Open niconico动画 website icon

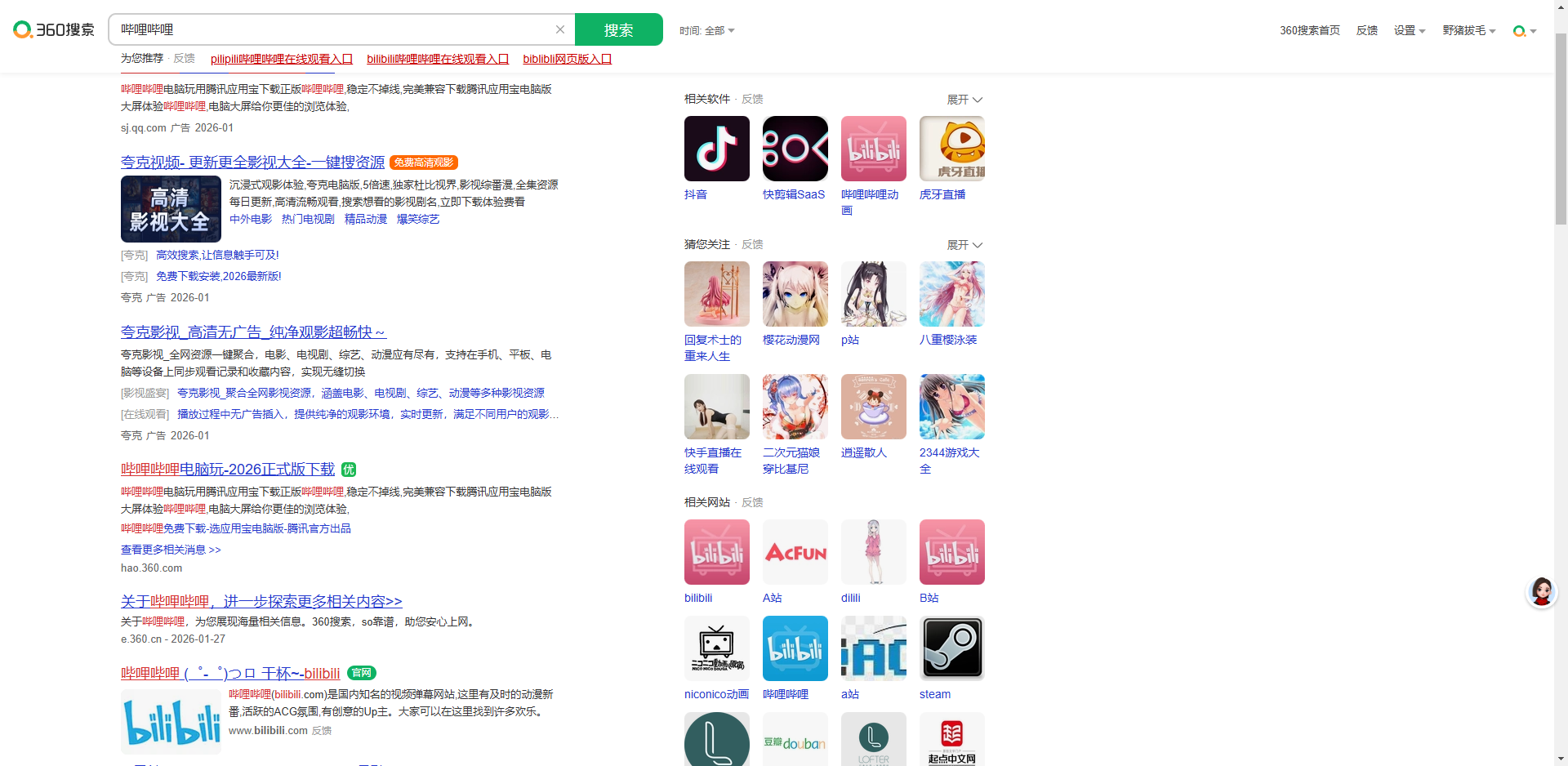[716, 648]
